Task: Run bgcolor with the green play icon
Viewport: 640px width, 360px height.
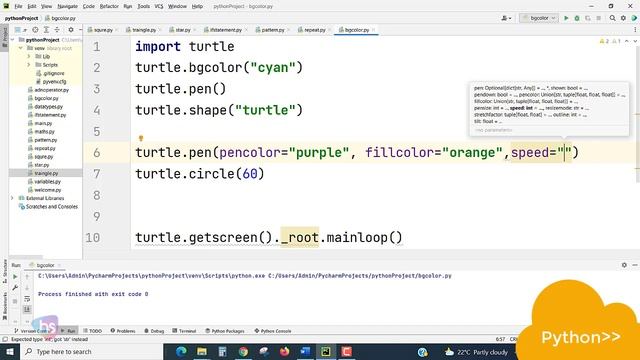Action: click(x=566, y=18)
